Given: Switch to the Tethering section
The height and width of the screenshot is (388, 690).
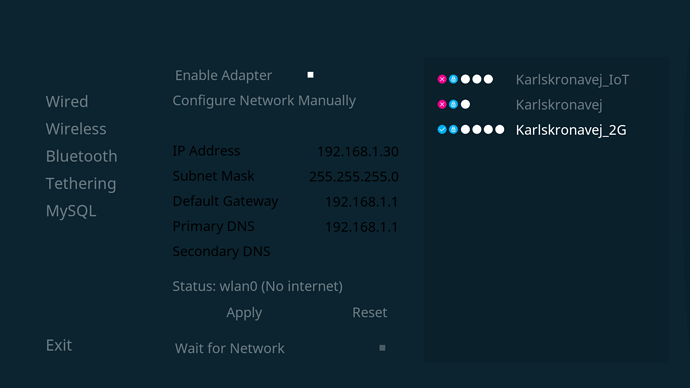Looking at the screenshot, I should click(81, 183).
